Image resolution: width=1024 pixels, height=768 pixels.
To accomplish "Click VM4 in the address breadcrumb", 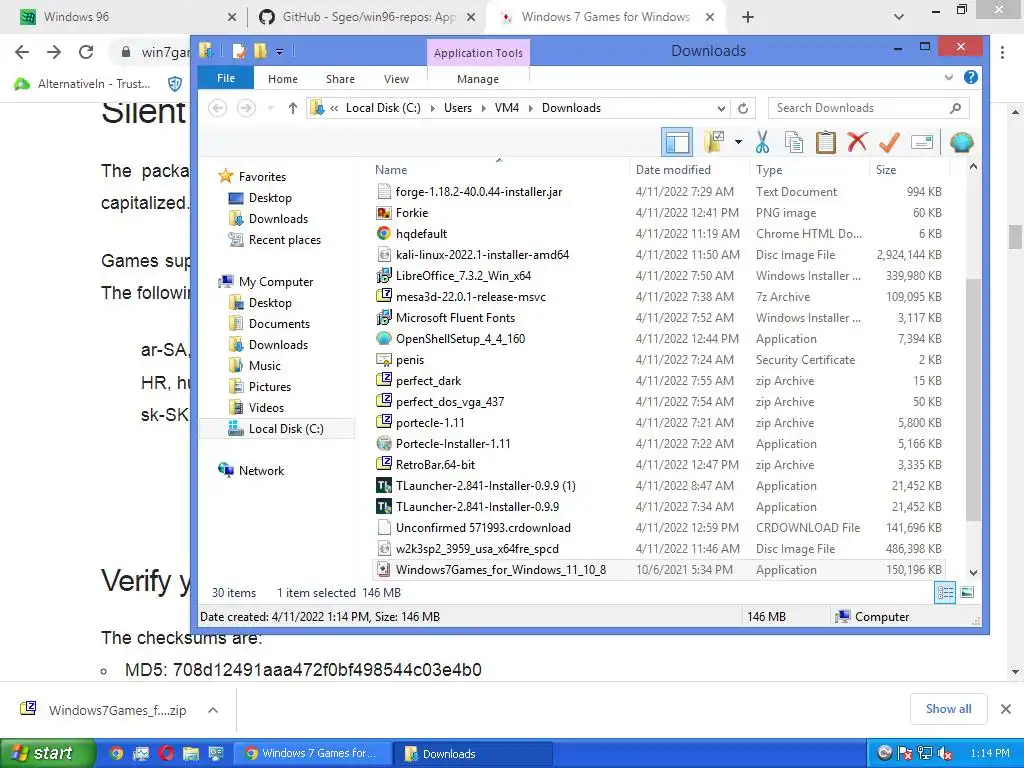I will 507,108.
